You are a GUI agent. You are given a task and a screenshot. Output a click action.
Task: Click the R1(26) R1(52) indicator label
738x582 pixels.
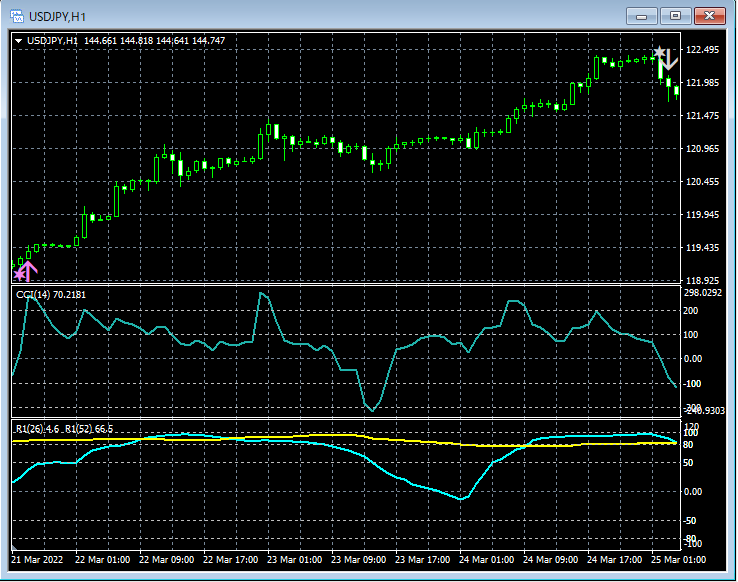pos(64,428)
